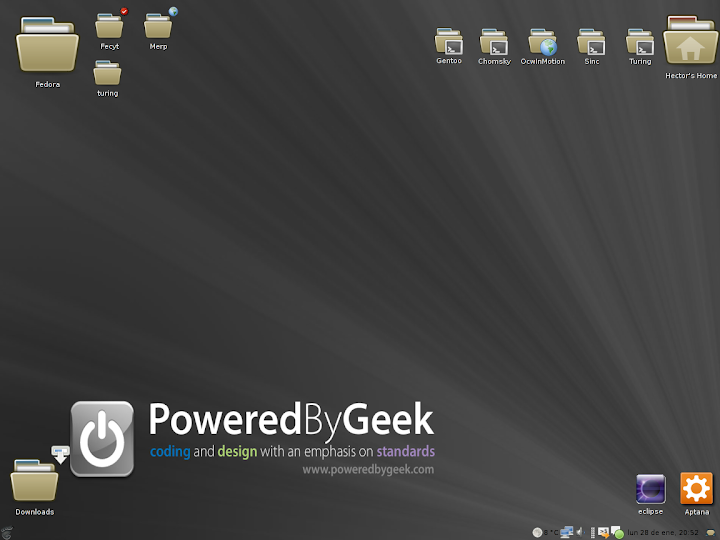Open the chat status green-dot icon
Viewport: 720px width, 540px height.
(x=618, y=533)
